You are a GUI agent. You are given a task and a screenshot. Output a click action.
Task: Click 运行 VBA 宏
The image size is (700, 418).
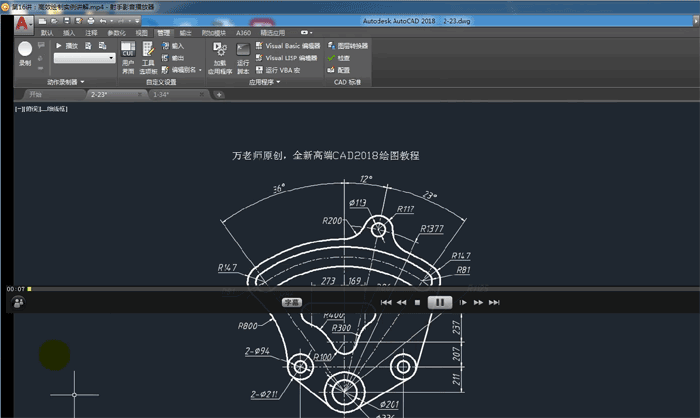278,70
